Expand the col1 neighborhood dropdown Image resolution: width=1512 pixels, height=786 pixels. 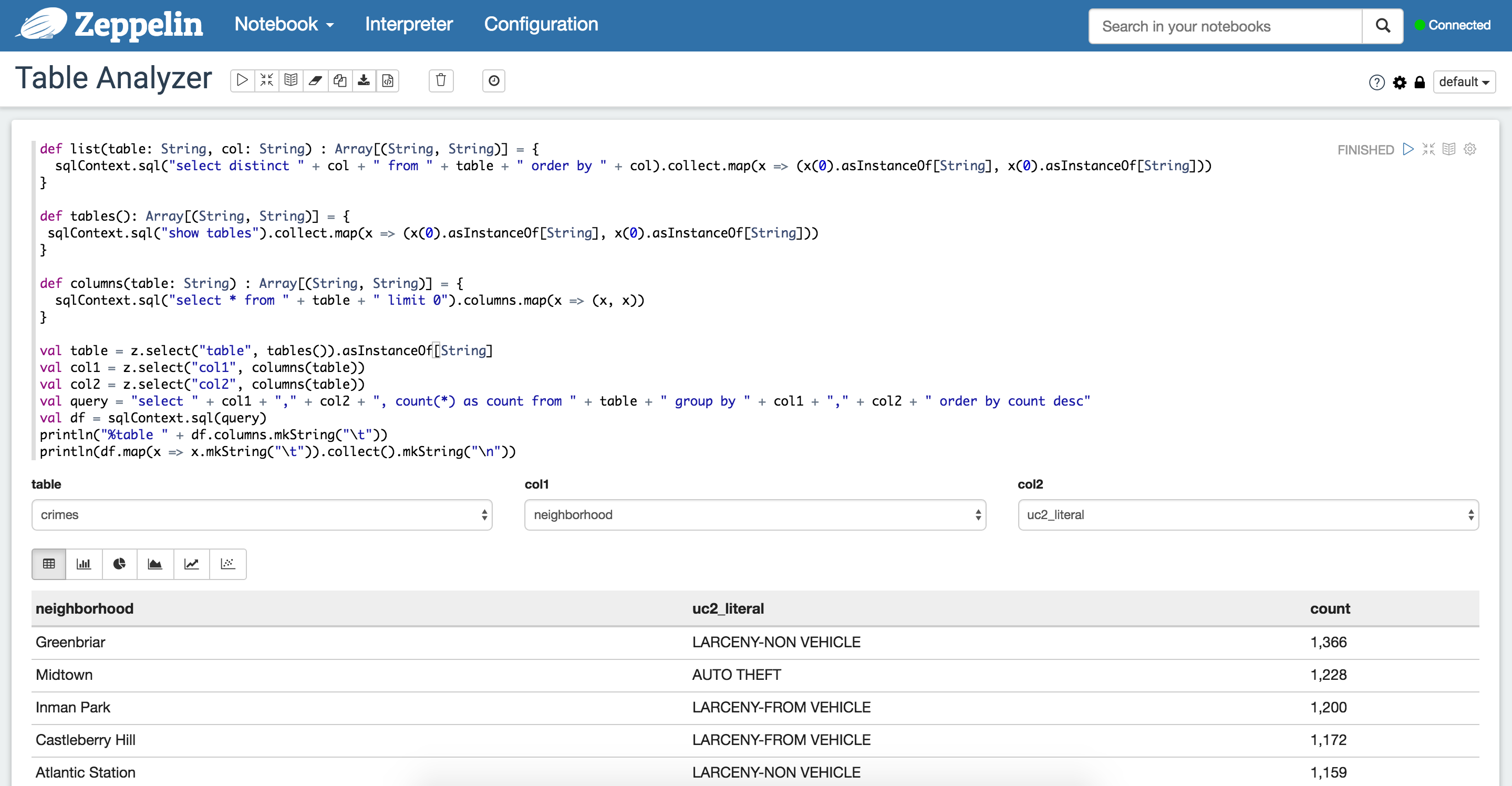(x=754, y=515)
